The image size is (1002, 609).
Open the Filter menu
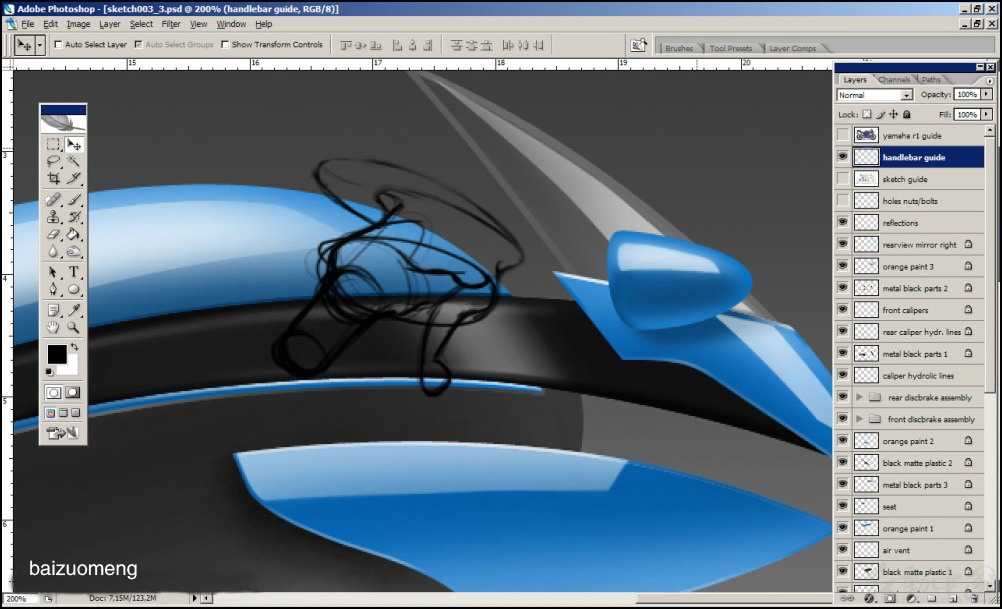coord(171,24)
